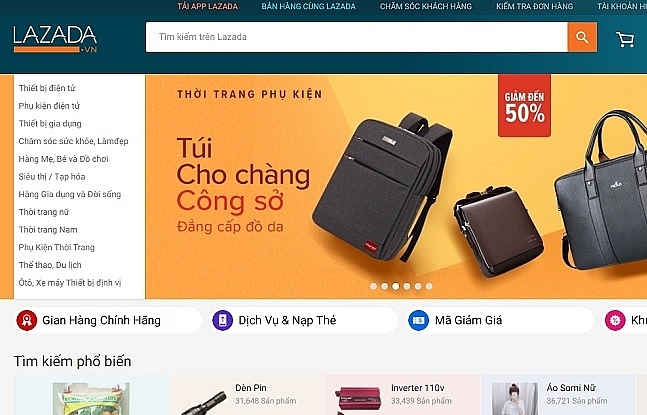This screenshot has width=647, height=415.
Task: Click the Tải App Lazada link
Action: click(208, 6)
